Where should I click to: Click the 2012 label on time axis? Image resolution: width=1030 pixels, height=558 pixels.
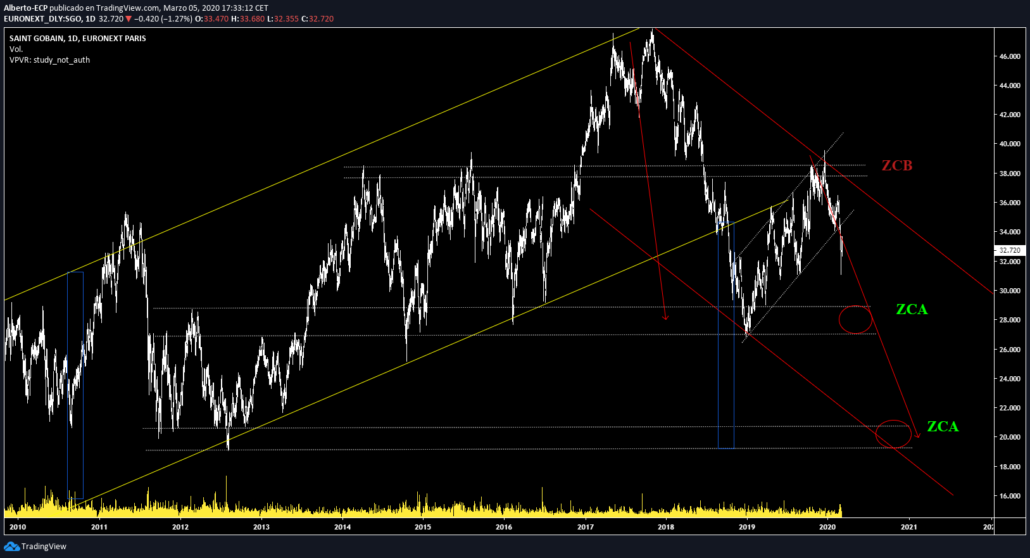coord(180,526)
